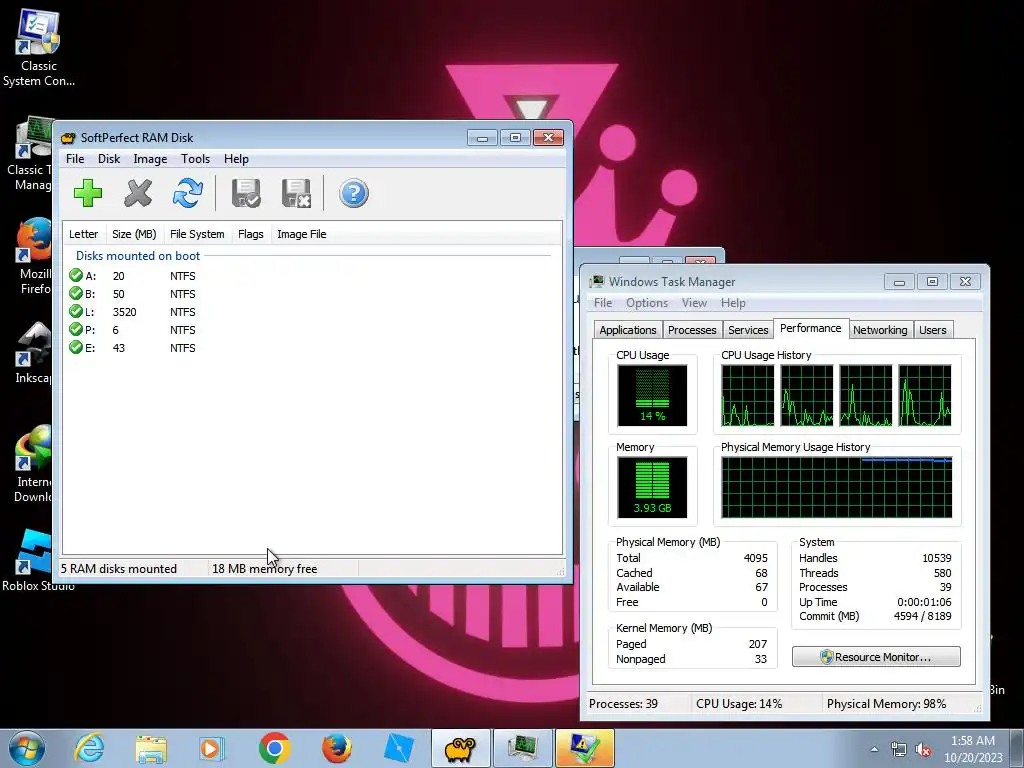The height and width of the screenshot is (768, 1024).
Task: Open Disk menu in RAM Disk
Action: (109, 159)
